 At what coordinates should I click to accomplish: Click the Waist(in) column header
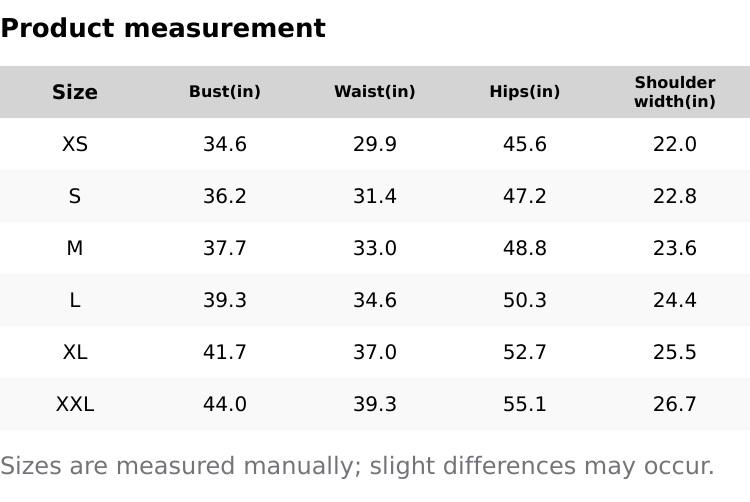[375, 92]
